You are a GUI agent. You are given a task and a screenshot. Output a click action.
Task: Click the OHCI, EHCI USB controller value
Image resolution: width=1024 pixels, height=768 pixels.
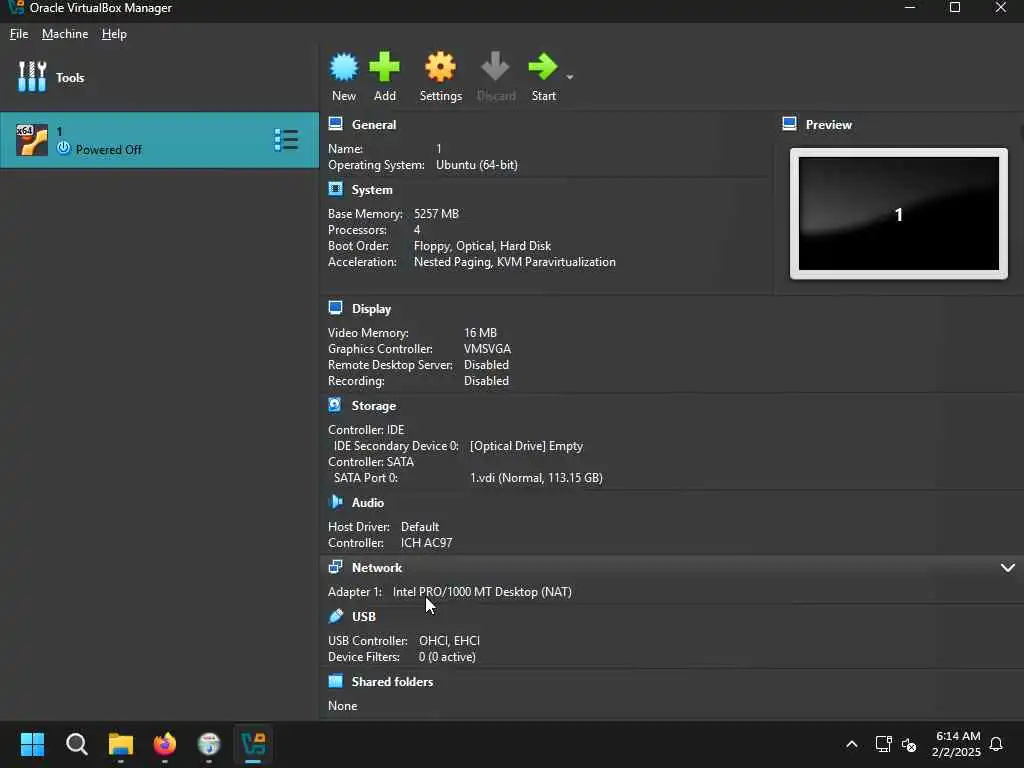(449, 641)
